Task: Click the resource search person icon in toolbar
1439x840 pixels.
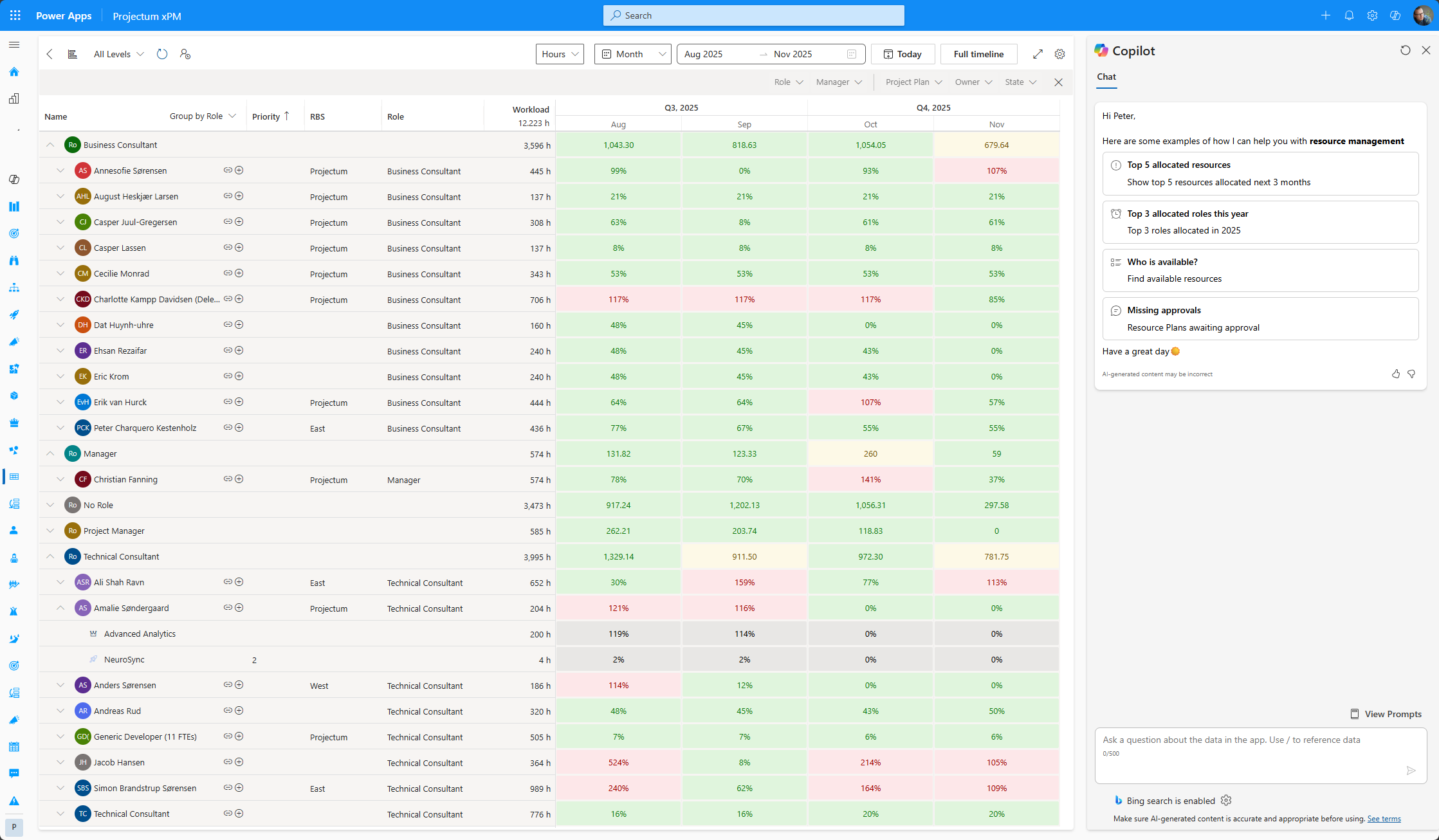Action: [x=185, y=54]
